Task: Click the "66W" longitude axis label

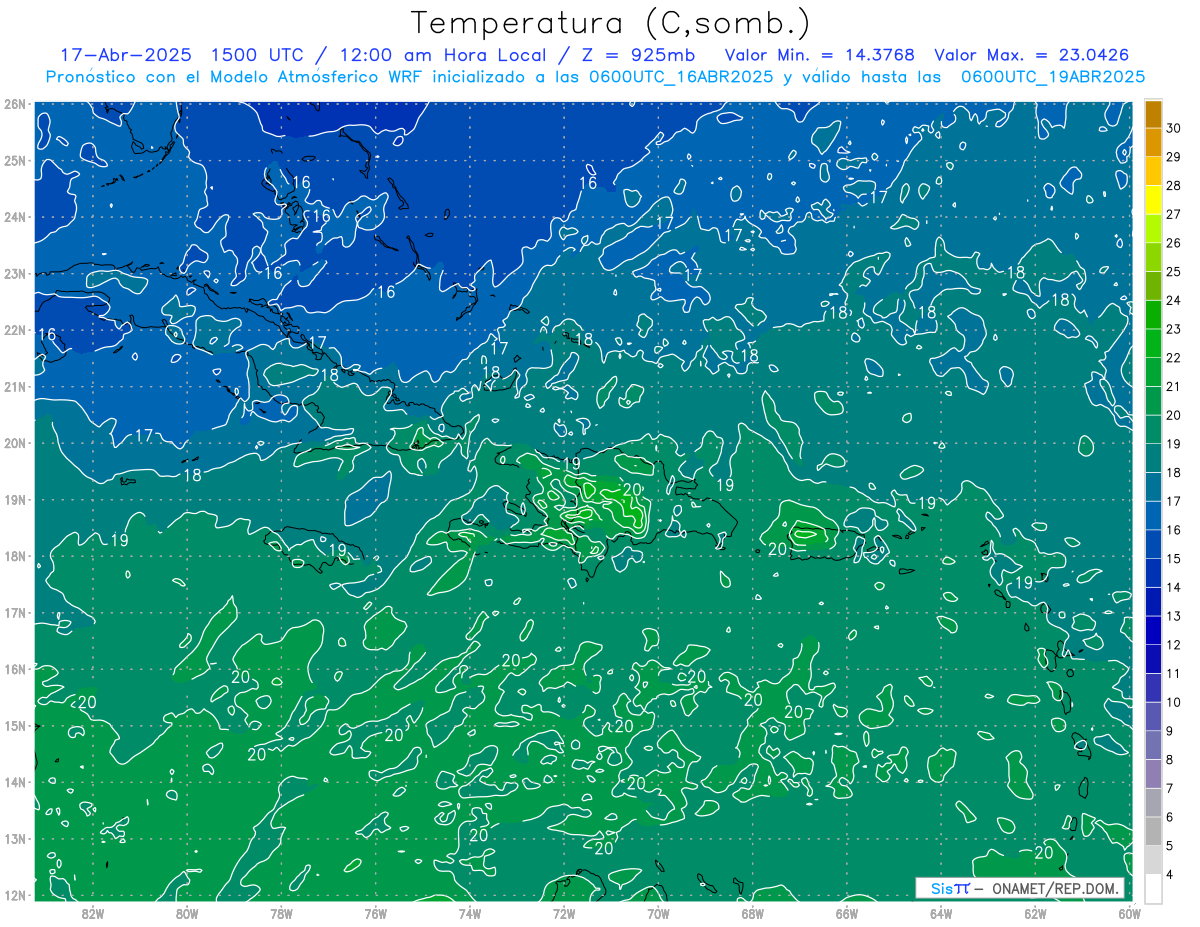Action: (846, 913)
